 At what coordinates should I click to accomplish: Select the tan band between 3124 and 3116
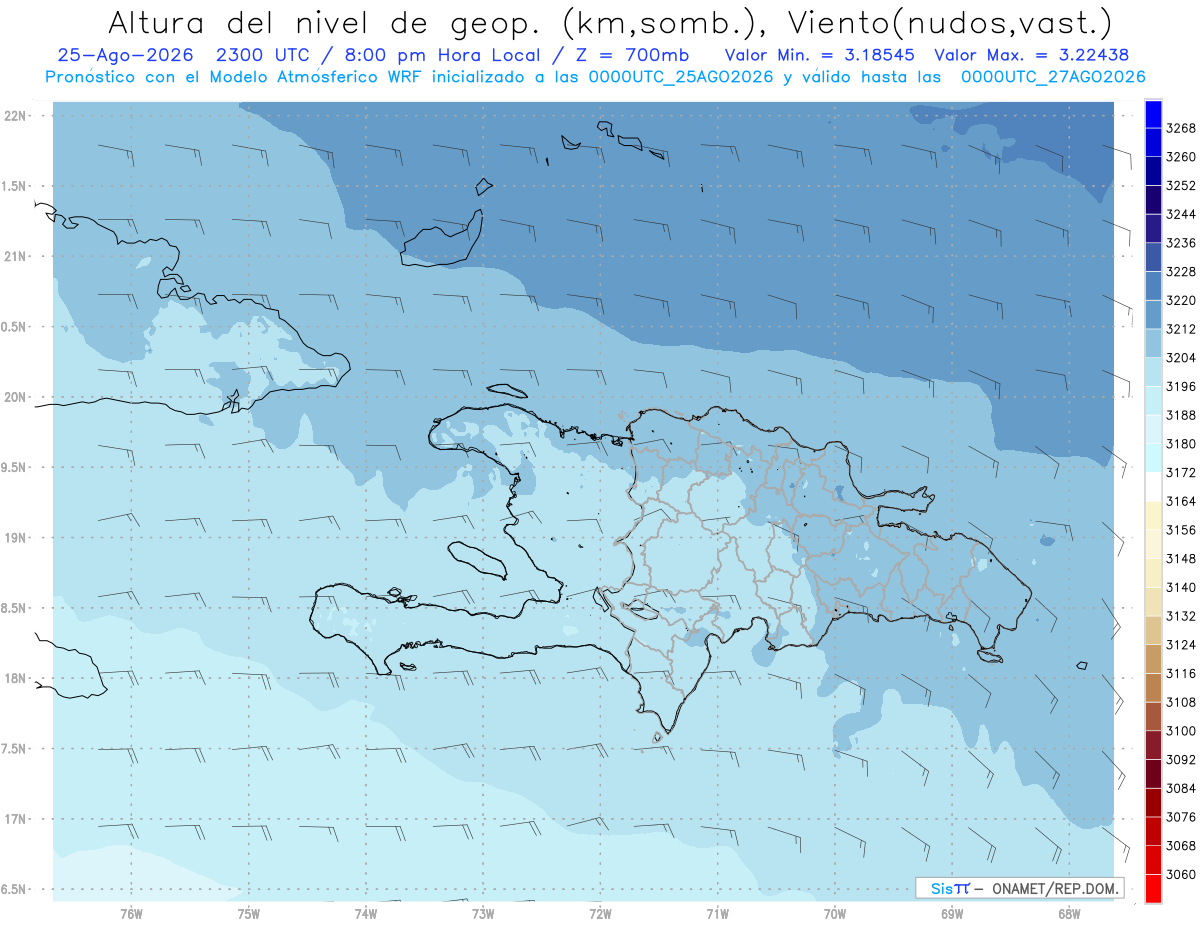point(1153,659)
